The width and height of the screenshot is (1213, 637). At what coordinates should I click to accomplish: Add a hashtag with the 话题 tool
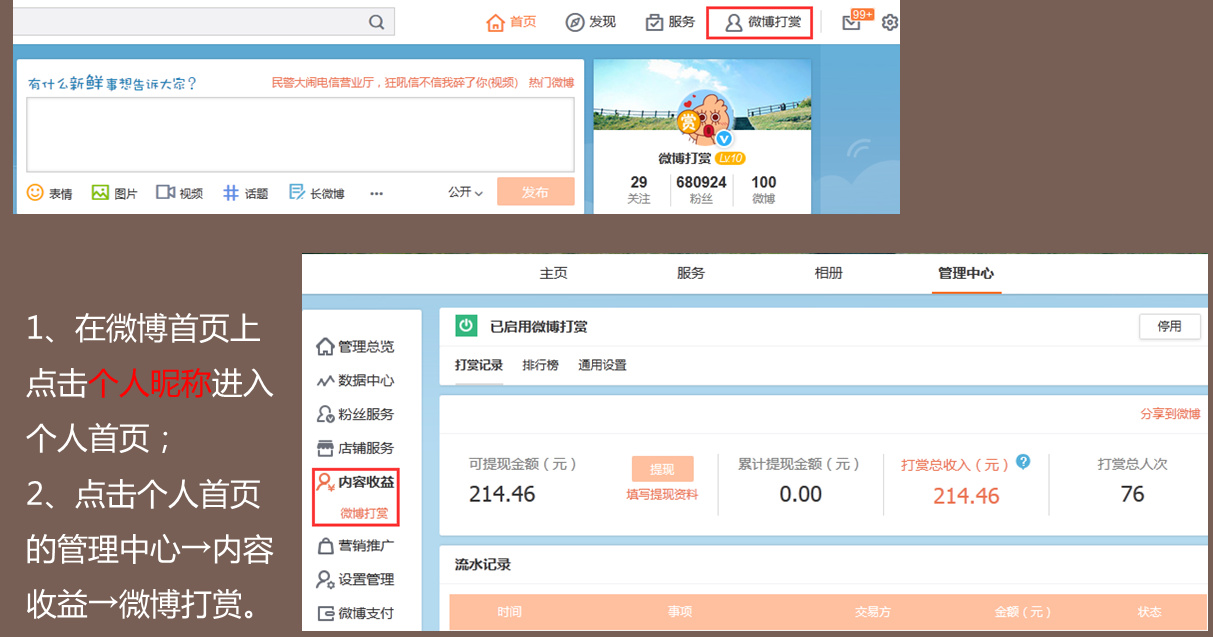[x=245, y=193]
